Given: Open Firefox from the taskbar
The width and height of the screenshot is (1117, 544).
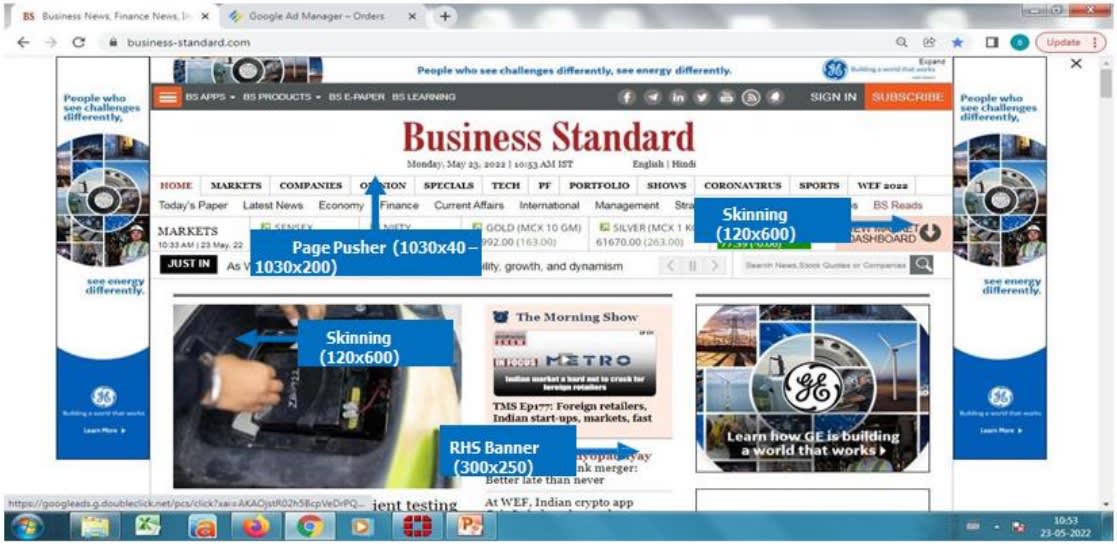Looking at the screenshot, I should tap(256, 526).
